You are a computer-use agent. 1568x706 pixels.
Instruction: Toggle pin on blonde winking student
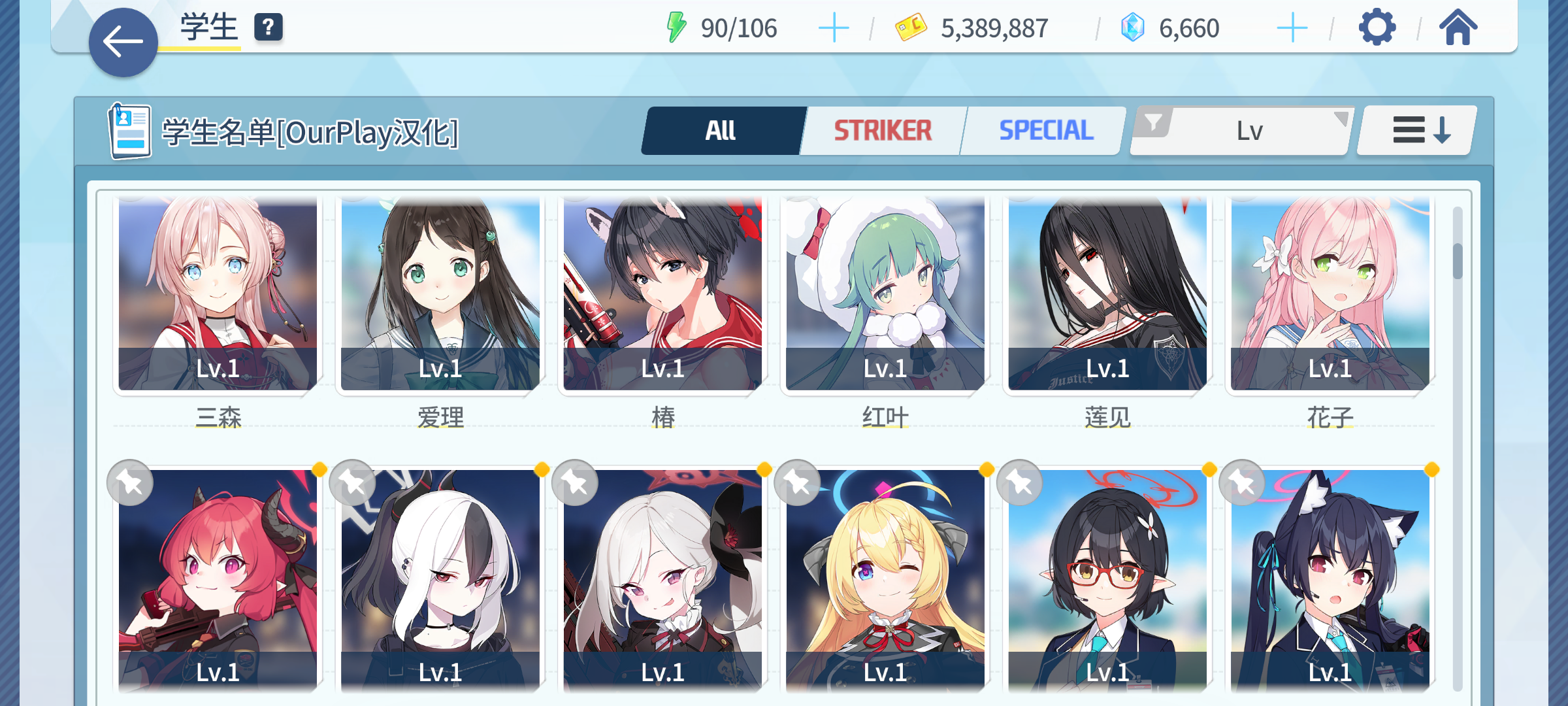[797, 483]
